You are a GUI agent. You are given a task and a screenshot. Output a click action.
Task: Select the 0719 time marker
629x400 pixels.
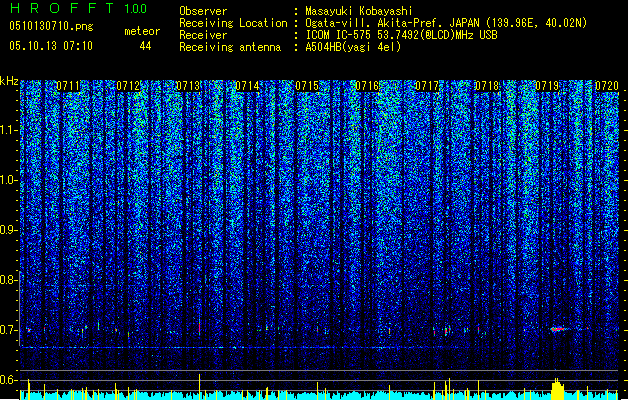[547, 86]
